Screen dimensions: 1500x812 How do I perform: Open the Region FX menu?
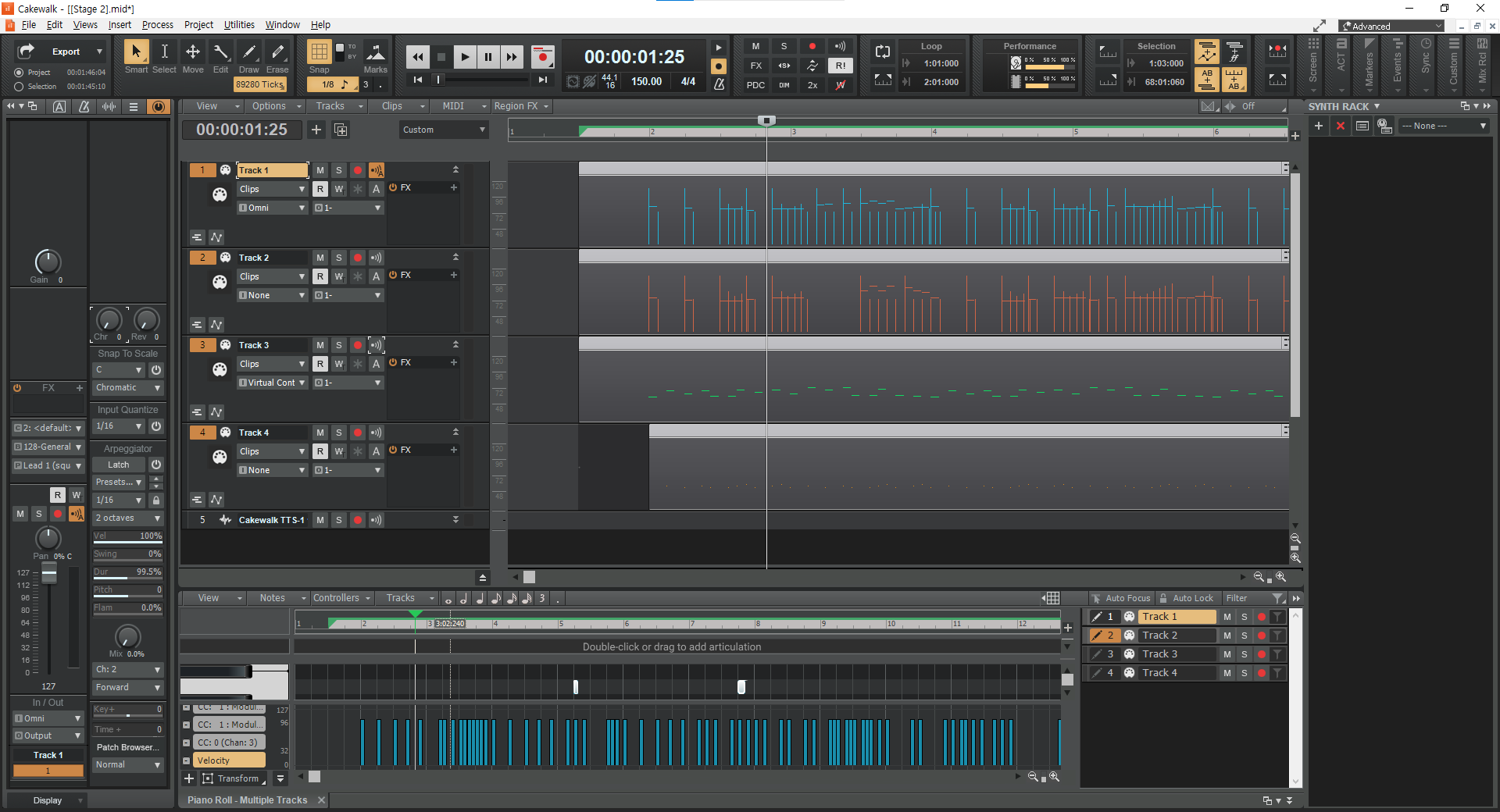click(x=521, y=106)
